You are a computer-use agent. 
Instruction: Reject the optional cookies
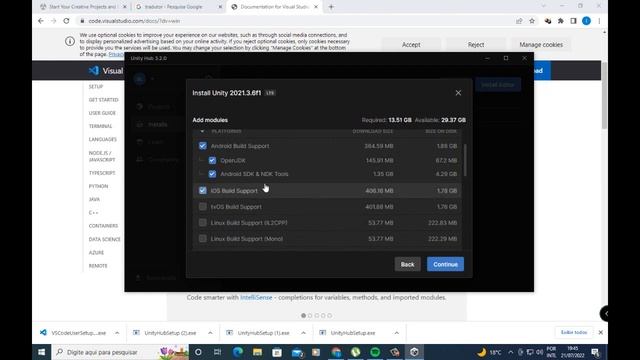click(x=476, y=44)
